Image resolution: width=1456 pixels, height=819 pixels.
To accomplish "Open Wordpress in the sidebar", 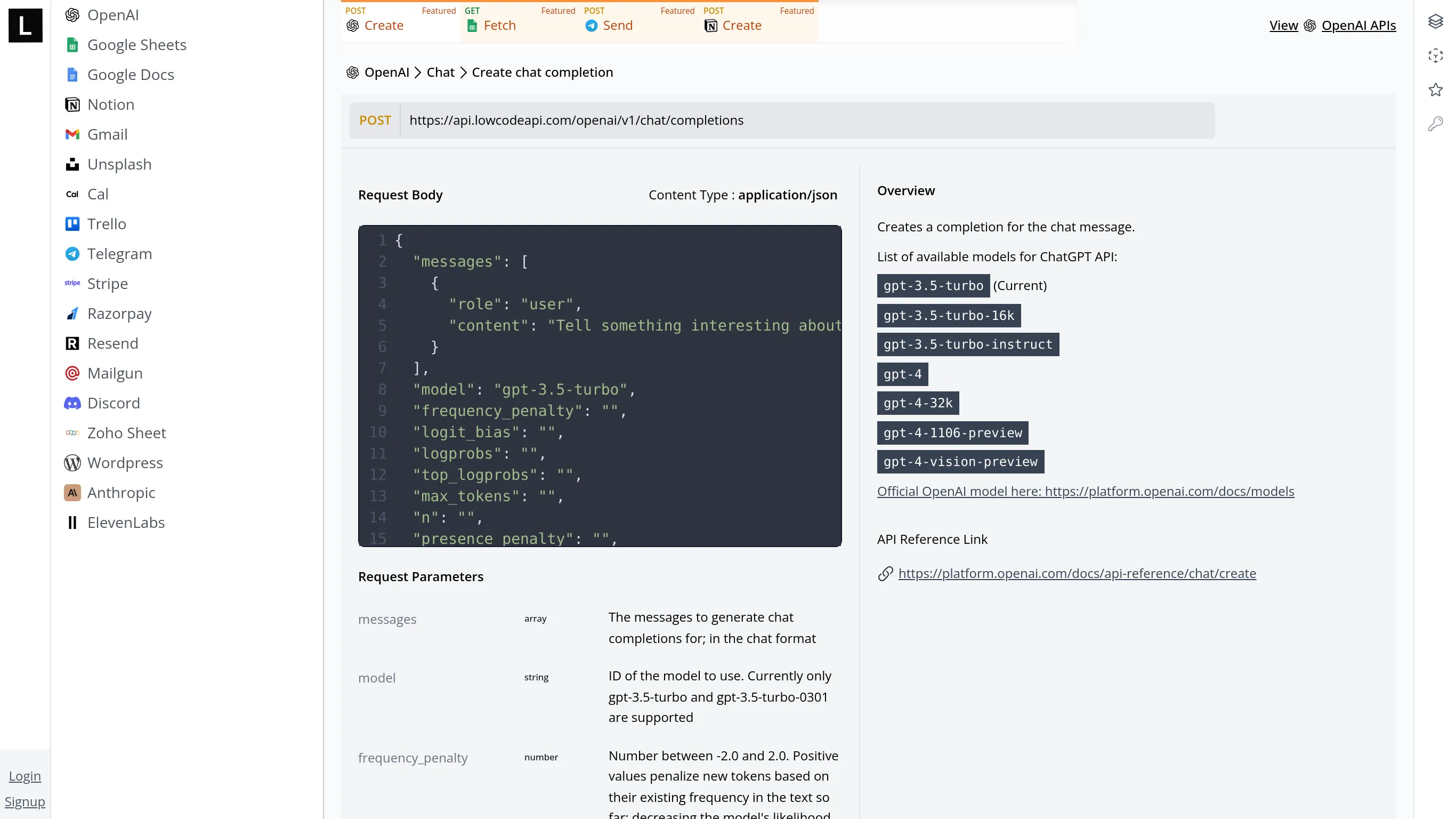I will click(114, 463).
